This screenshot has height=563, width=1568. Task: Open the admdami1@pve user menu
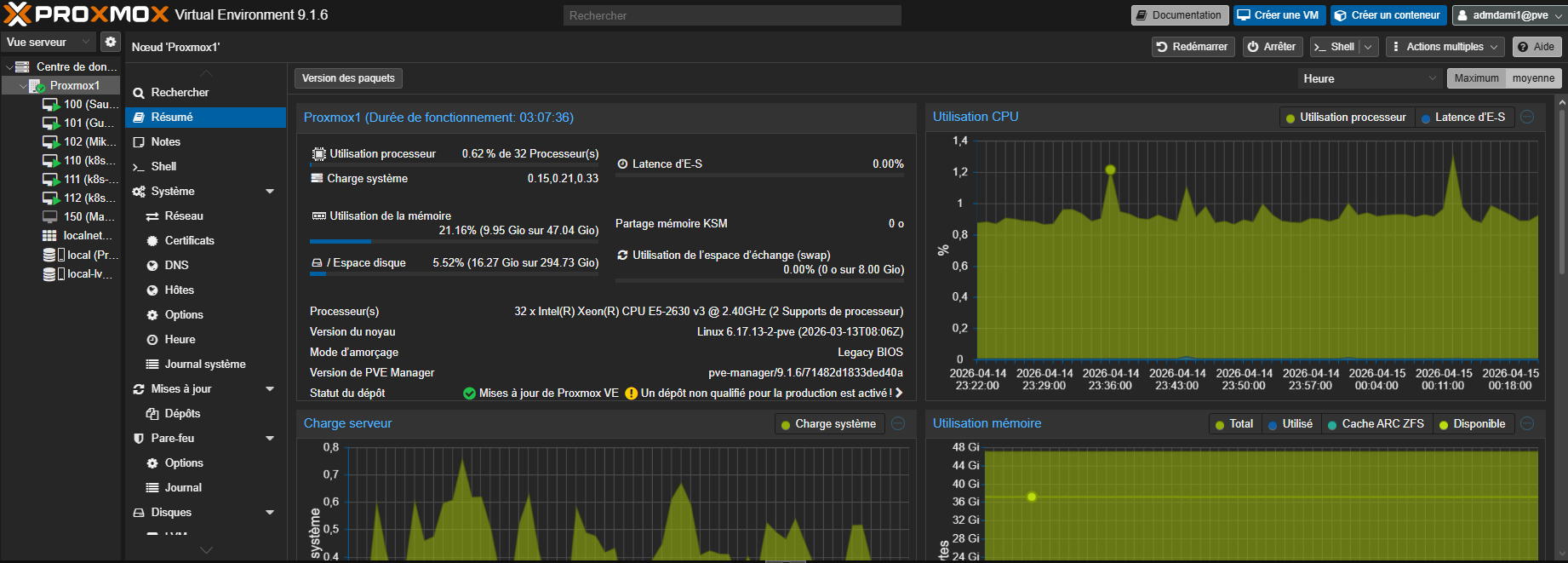point(1508,15)
